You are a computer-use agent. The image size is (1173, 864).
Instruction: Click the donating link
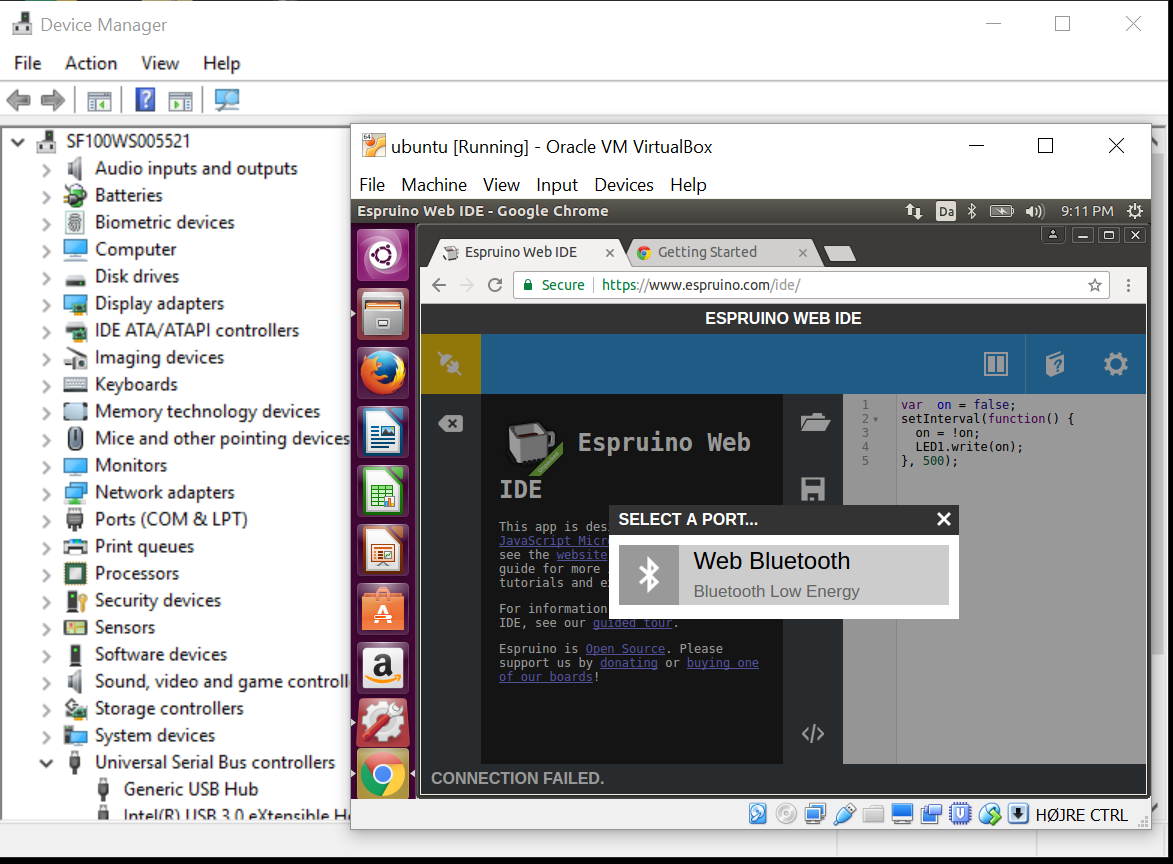(x=628, y=663)
